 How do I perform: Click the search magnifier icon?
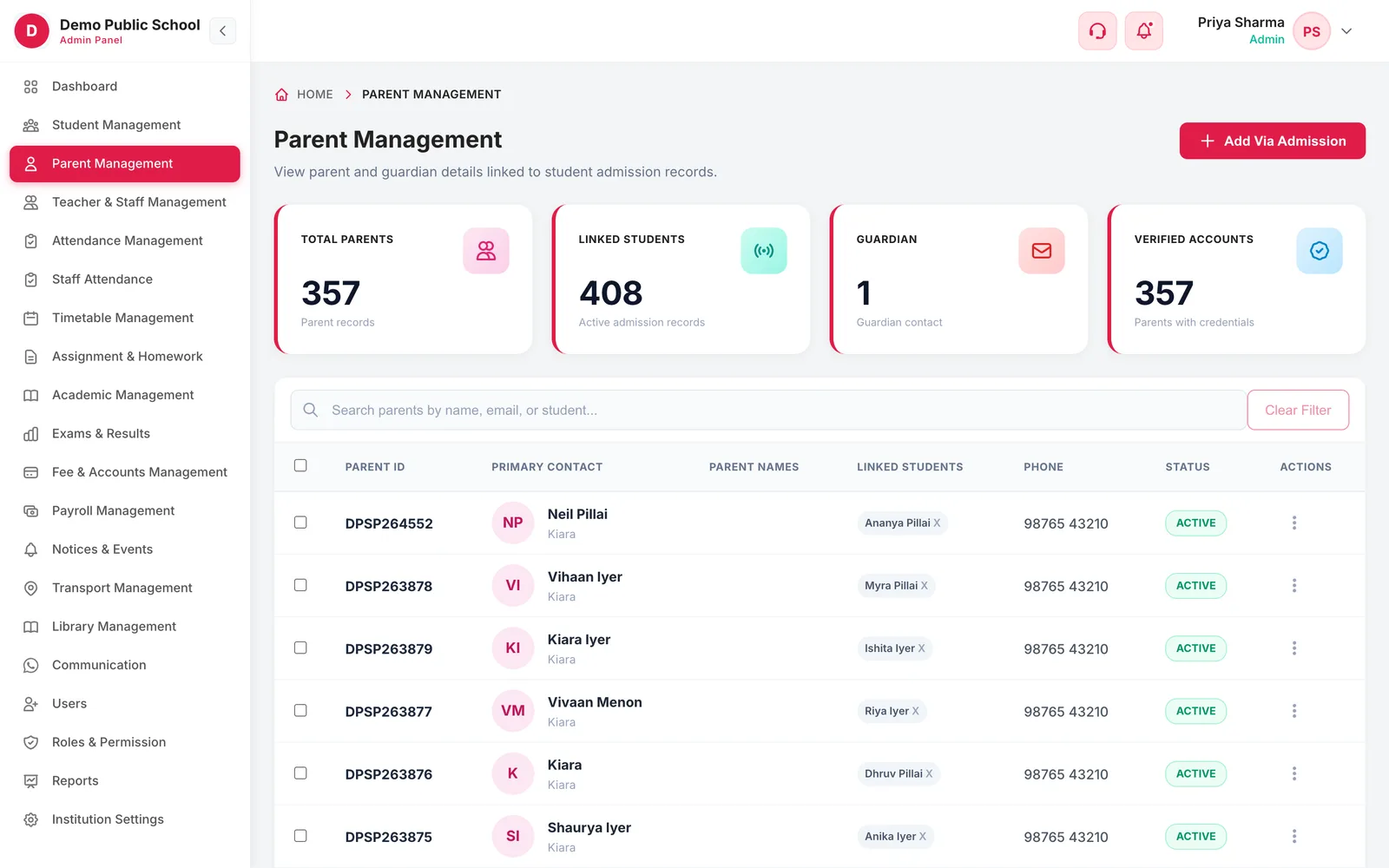310,410
